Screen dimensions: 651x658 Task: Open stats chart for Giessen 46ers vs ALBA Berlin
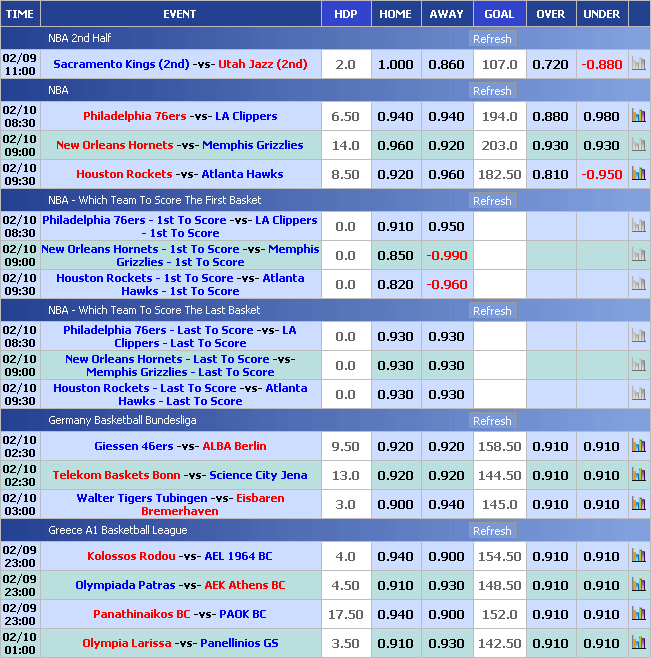coord(638,446)
